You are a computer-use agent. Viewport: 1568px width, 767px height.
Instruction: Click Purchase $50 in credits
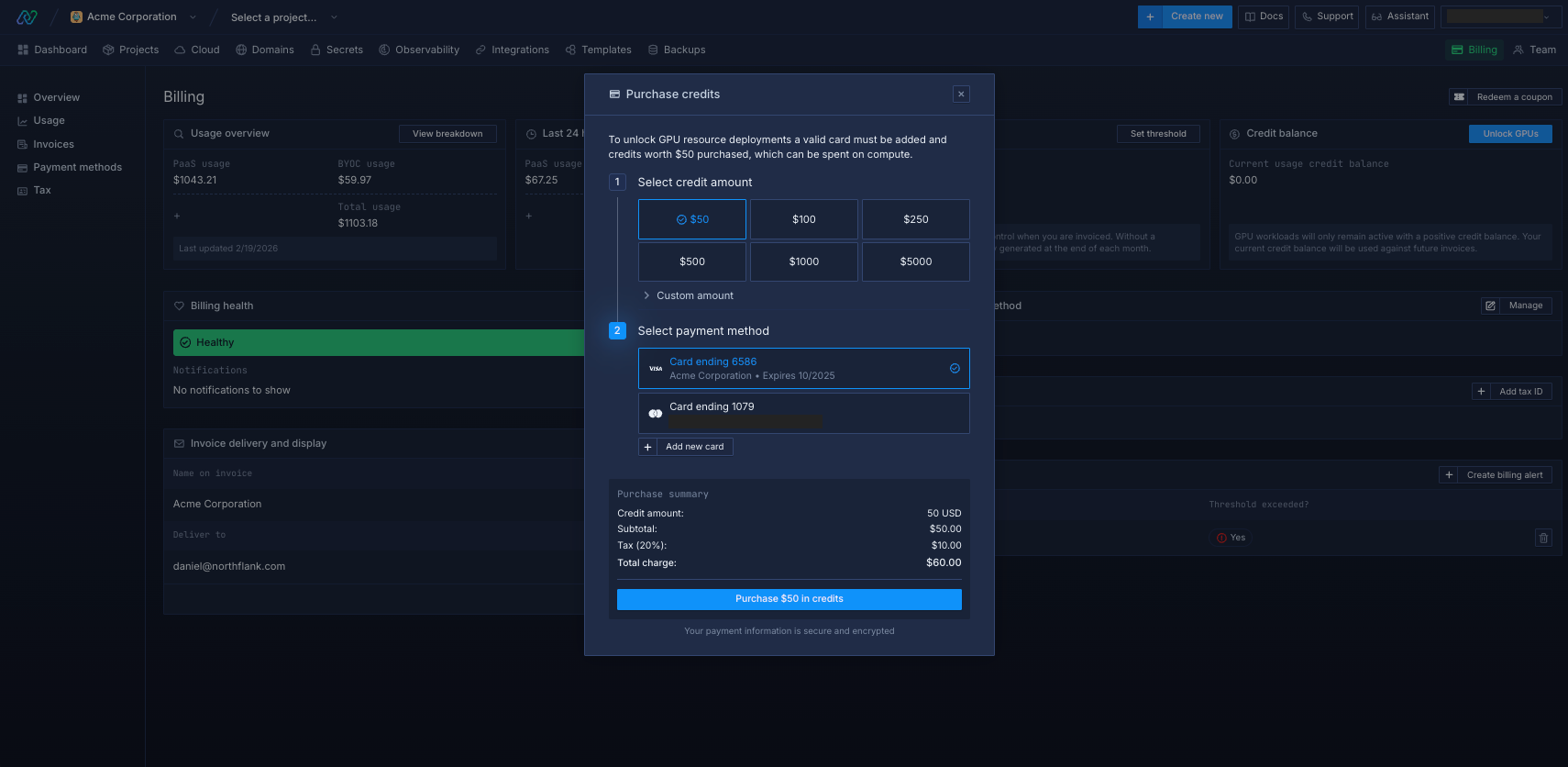click(x=790, y=599)
